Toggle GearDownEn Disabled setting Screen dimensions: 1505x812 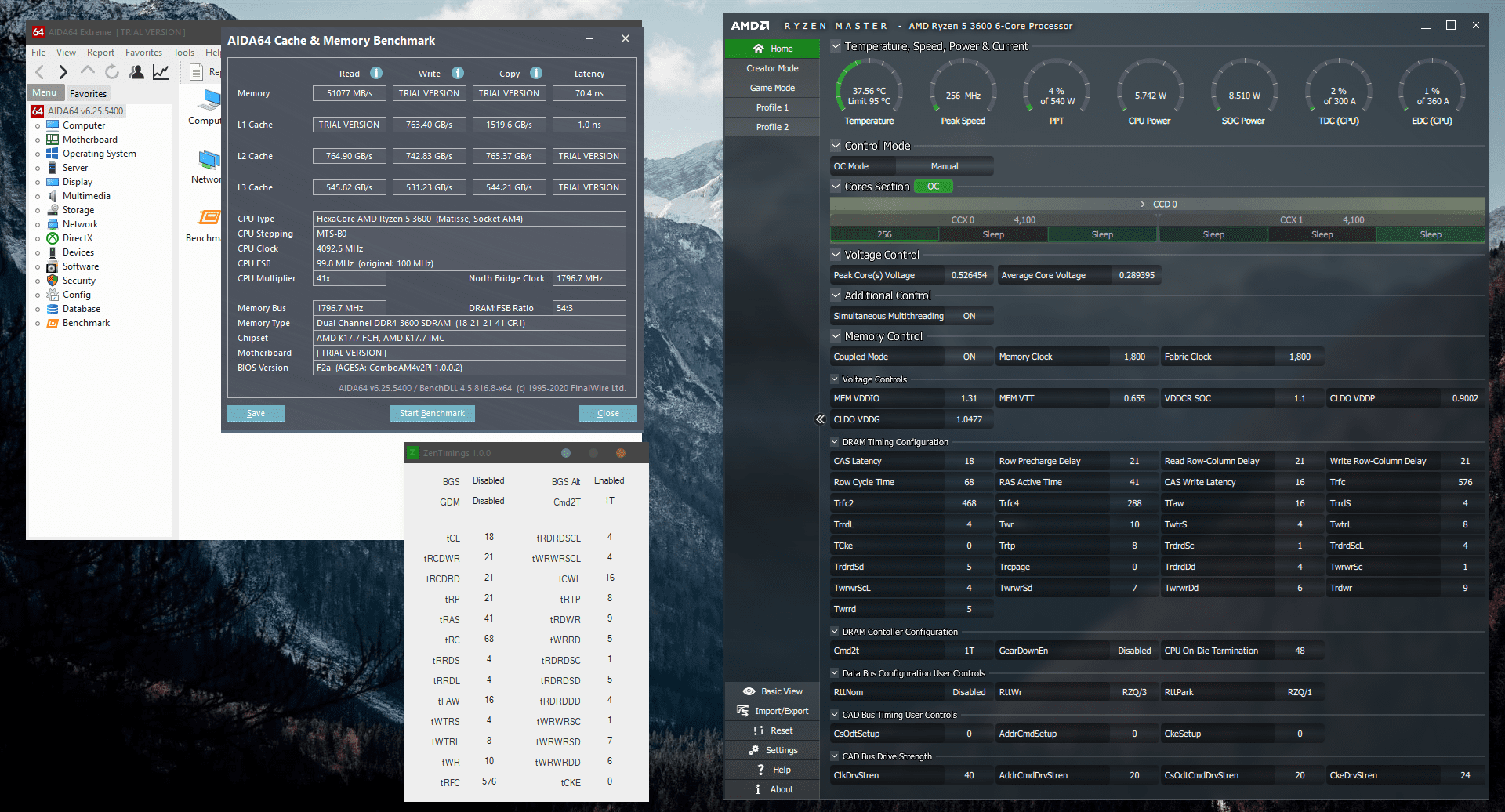pyautogui.click(x=1133, y=651)
